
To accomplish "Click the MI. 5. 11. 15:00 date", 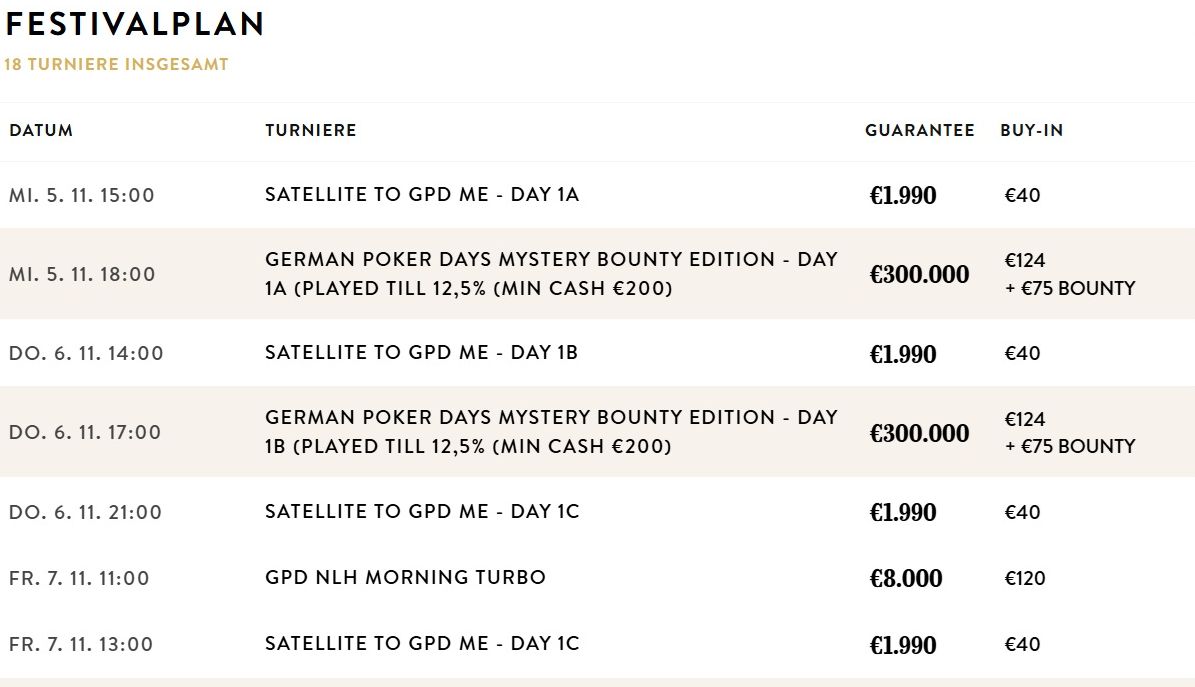I will click(x=82, y=196).
